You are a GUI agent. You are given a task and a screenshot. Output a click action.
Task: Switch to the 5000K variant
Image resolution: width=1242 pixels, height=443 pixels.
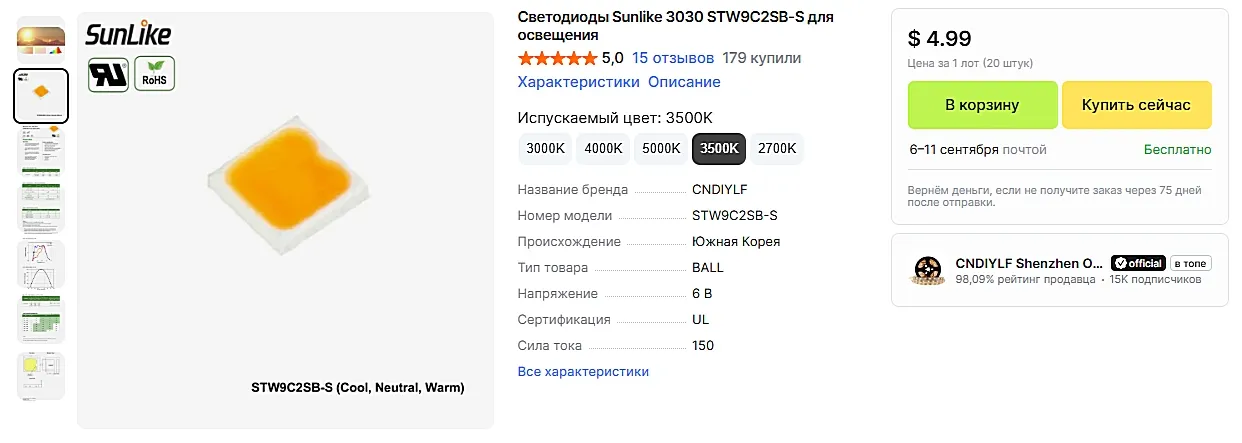[661, 149]
